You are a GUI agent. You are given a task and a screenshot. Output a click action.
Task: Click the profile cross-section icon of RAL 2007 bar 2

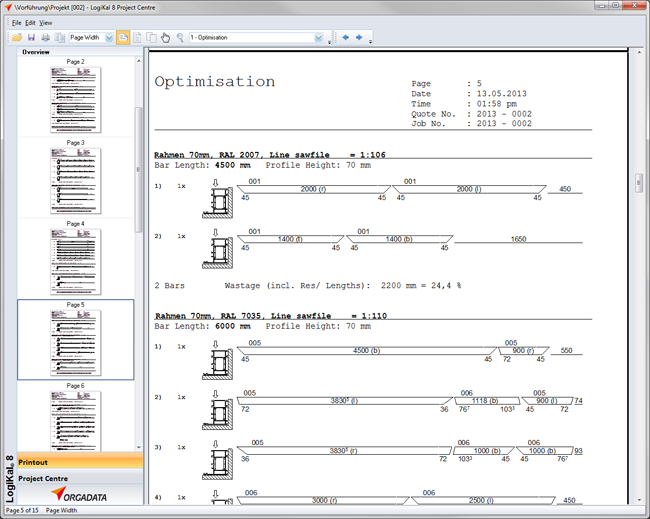point(218,252)
